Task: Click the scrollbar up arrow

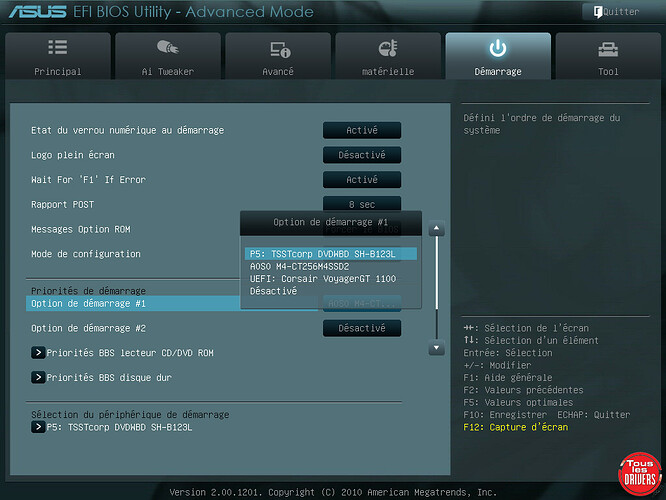Action: 435,229
